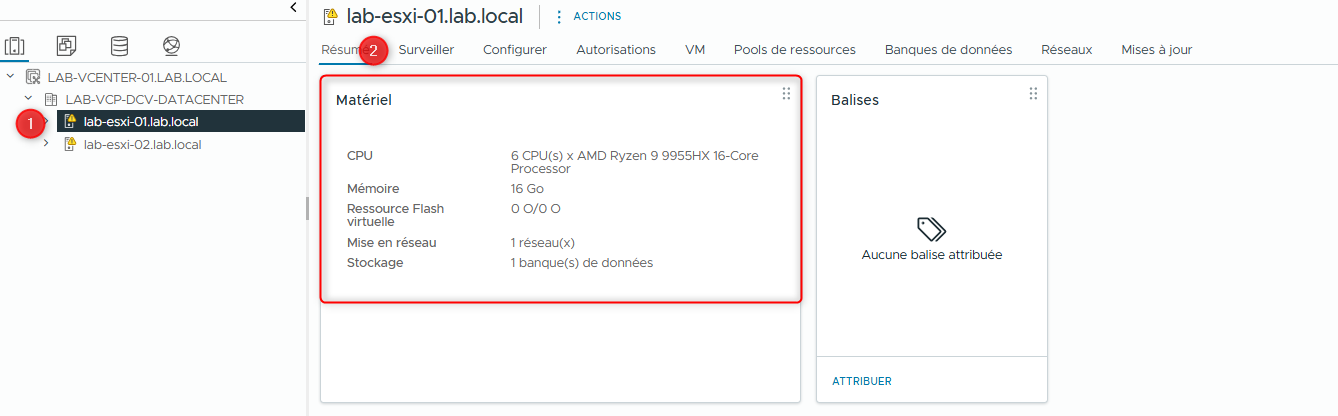Click the host warning icon for lab-esxi-02.lab.local

pos(70,144)
